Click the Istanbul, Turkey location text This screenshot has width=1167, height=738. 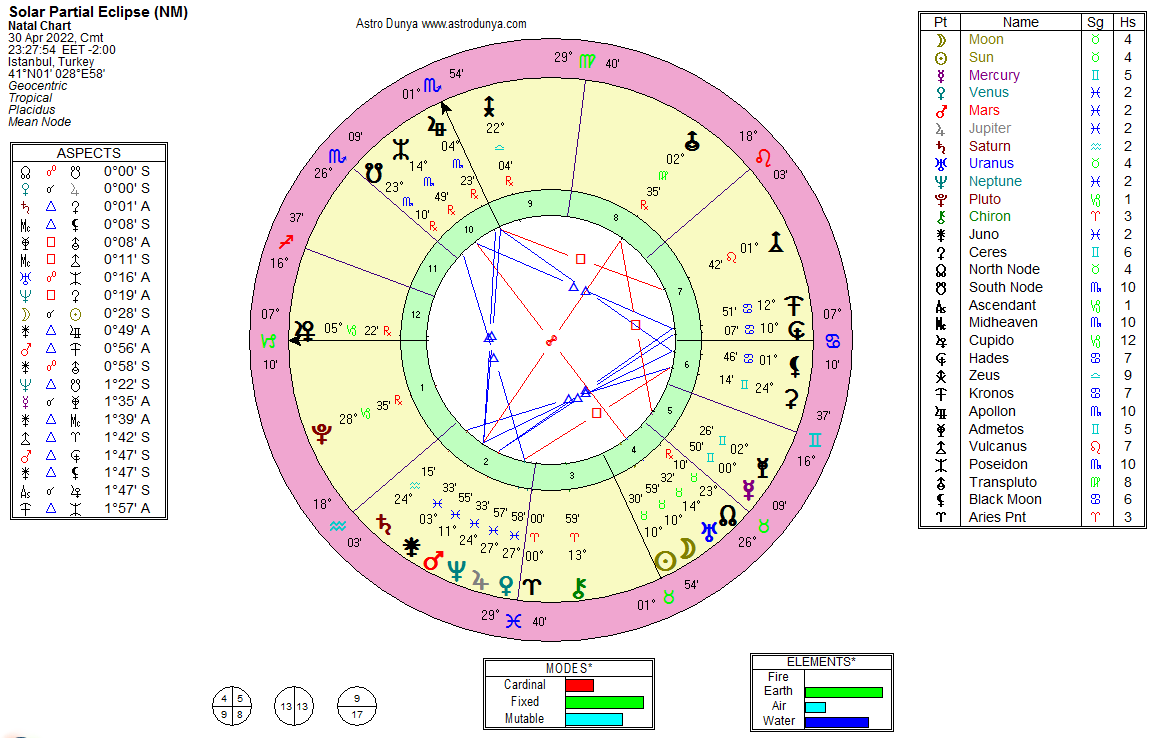coord(51,62)
